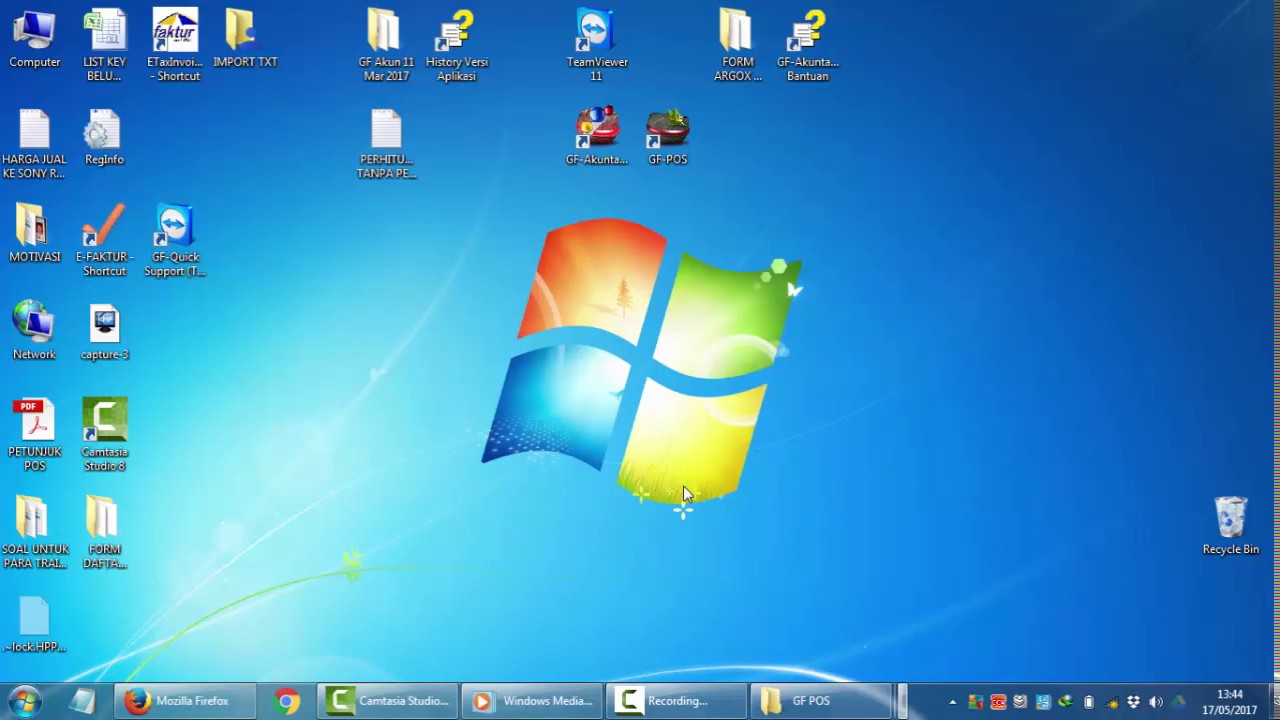
Task: Select the GF-Quick Support shortcut
Action: click(x=175, y=241)
